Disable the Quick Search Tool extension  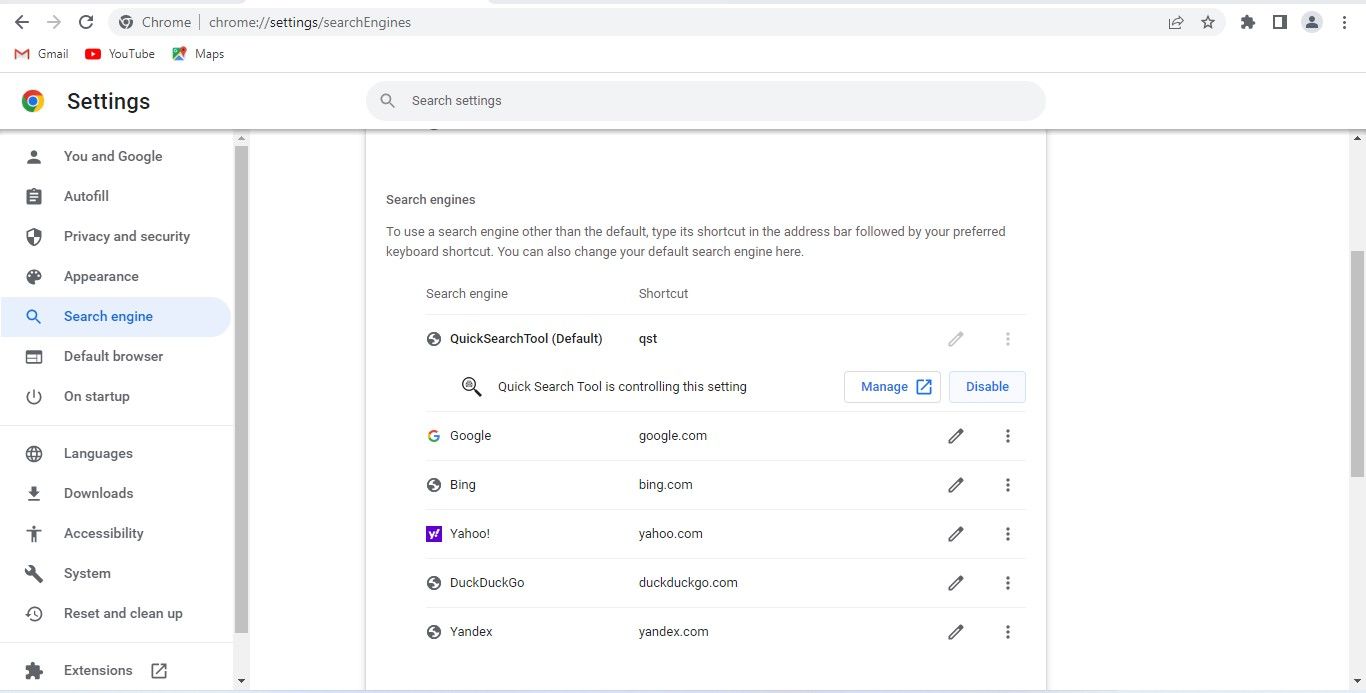987,387
